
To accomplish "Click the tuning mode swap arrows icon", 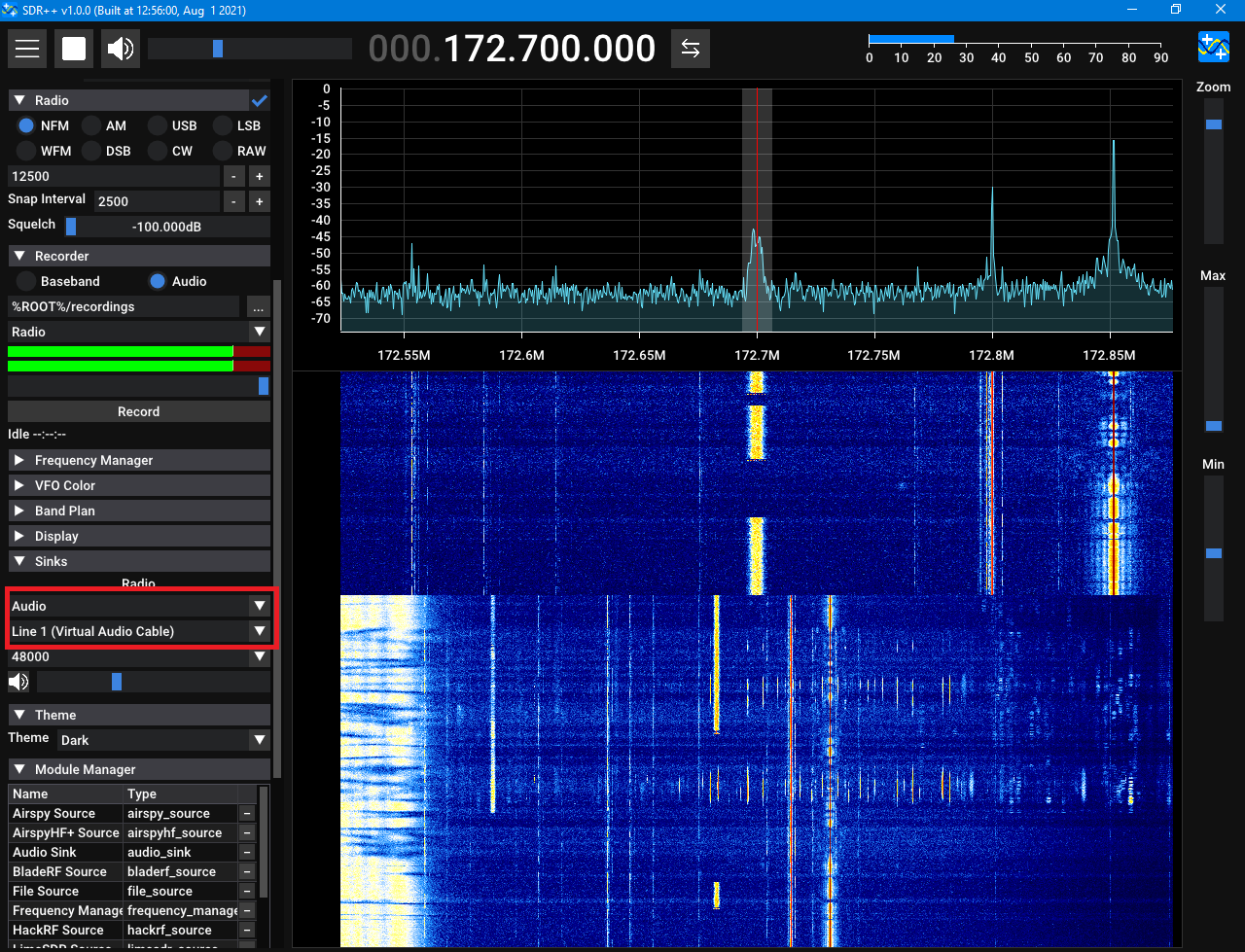I will pyautogui.click(x=691, y=49).
